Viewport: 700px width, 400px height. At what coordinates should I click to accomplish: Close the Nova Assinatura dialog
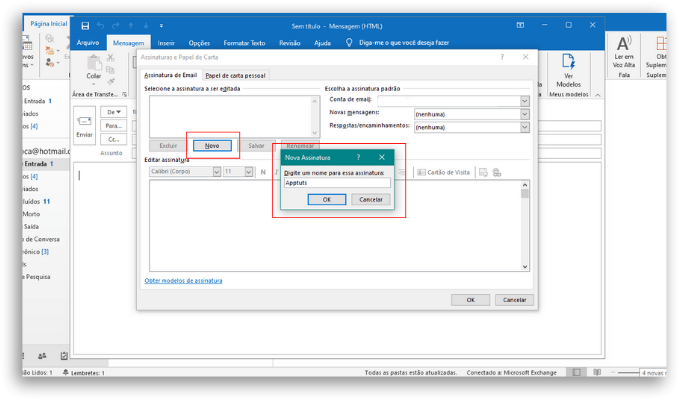[x=382, y=157]
